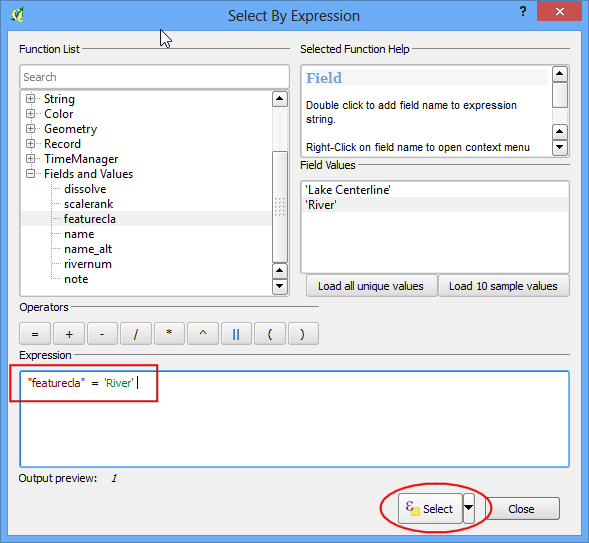Collapse the Fields and Values group
The height and width of the screenshot is (543, 589).
30,174
